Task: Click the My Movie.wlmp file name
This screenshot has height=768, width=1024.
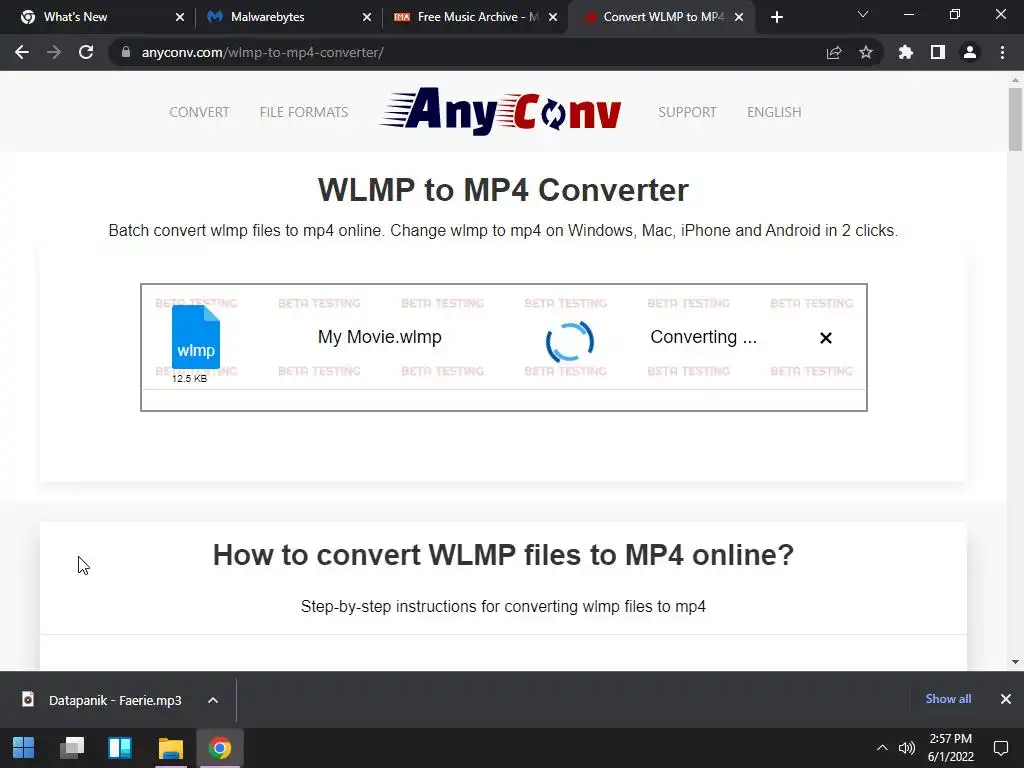Action: 379,337
